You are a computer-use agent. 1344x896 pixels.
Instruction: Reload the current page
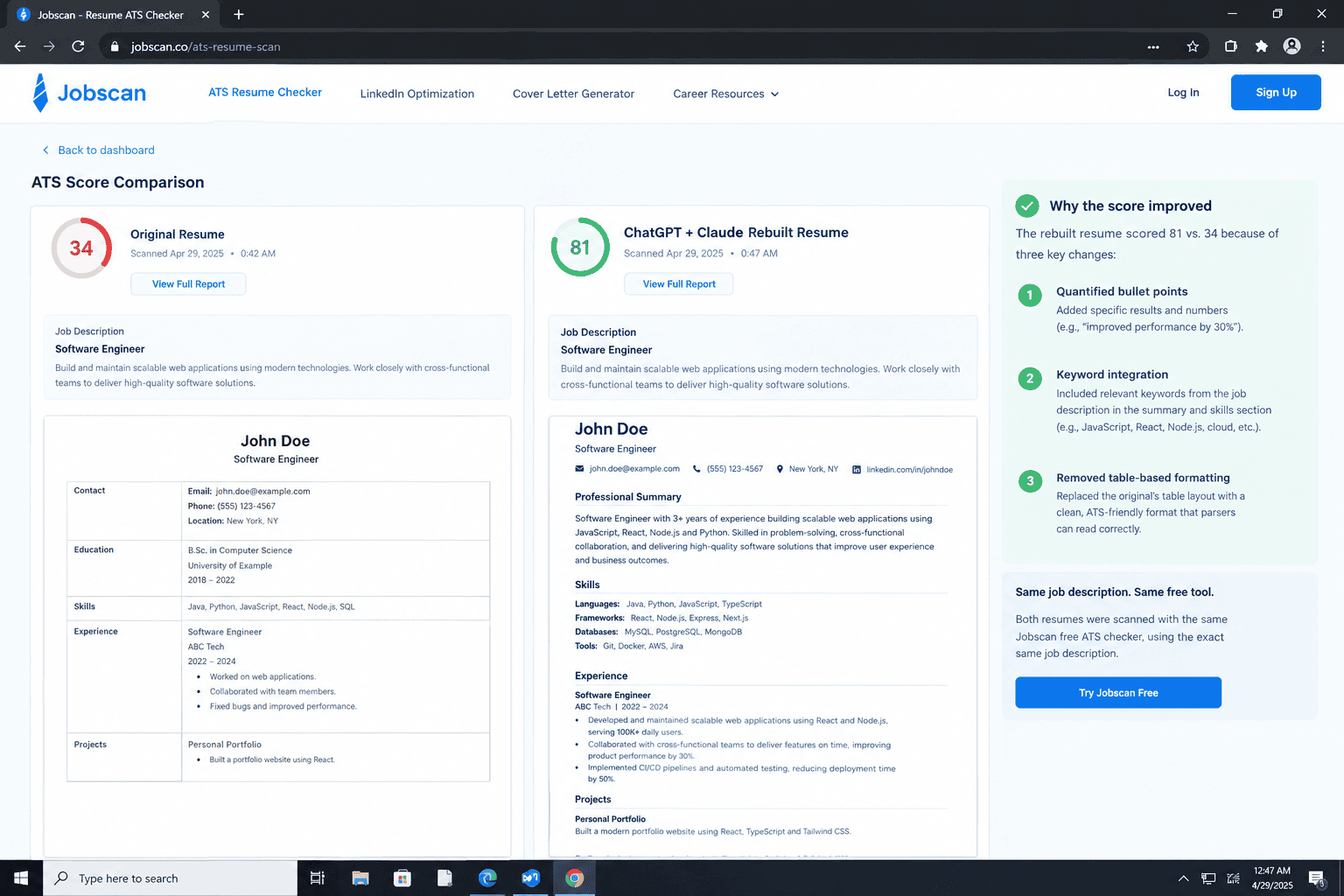(78, 46)
